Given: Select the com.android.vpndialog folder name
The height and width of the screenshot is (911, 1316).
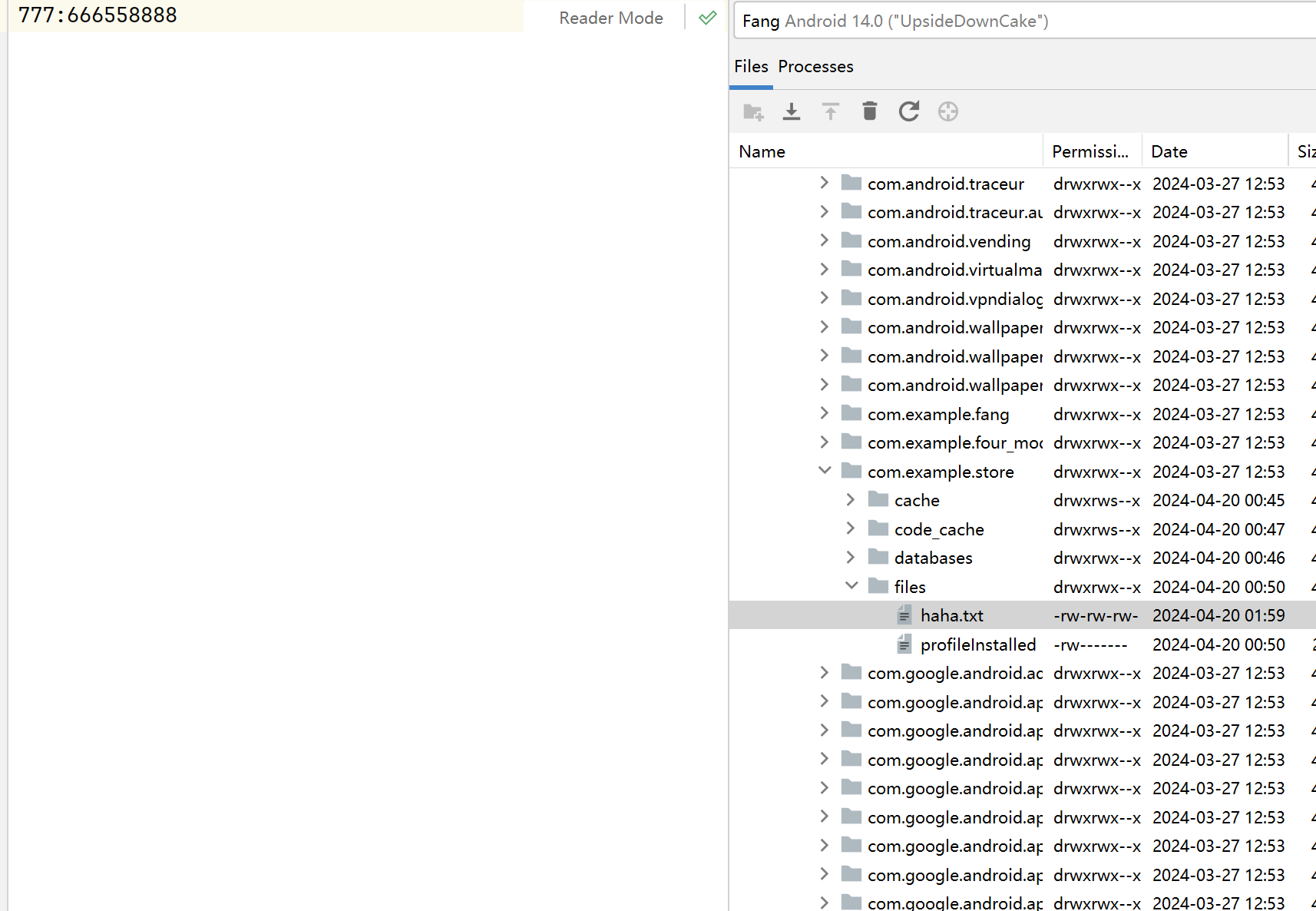Looking at the screenshot, I should (x=955, y=299).
